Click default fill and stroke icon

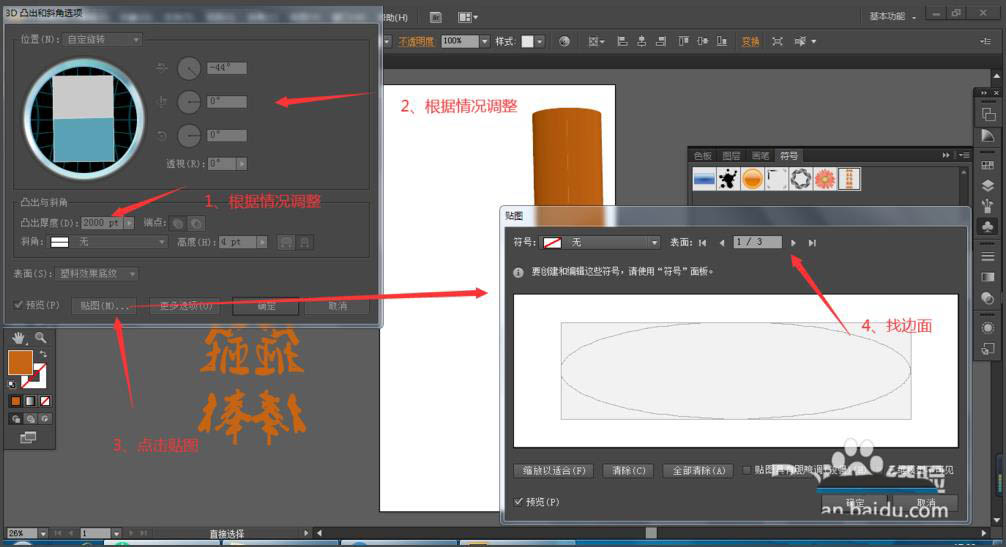[x=12, y=385]
